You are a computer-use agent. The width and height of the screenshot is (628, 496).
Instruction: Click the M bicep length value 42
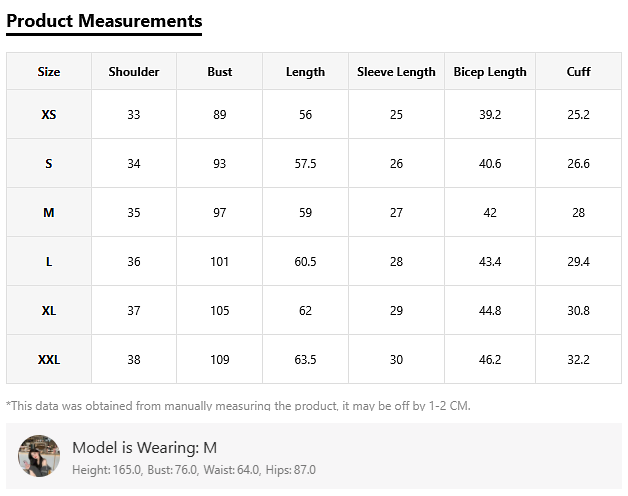click(490, 213)
